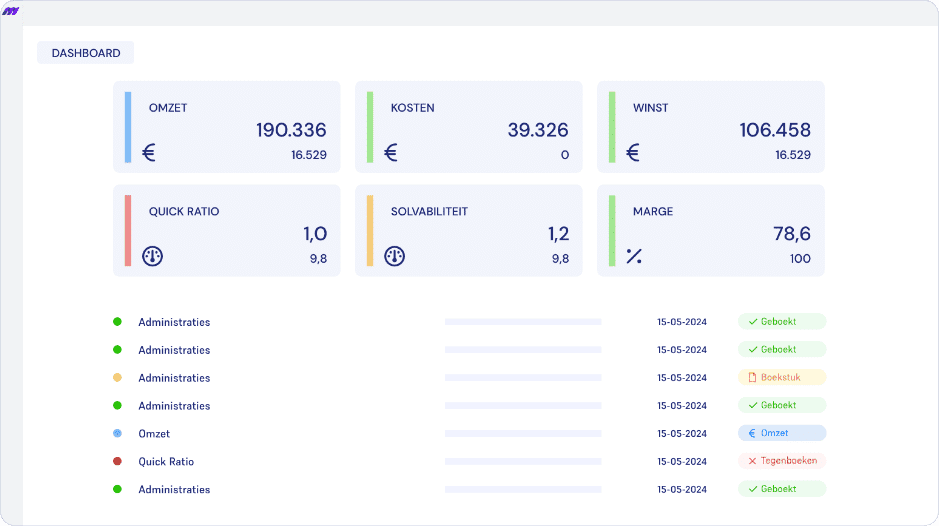939x526 pixels.
Task: Click the euro icon in the Kosten card
Action: coord(391,153)
